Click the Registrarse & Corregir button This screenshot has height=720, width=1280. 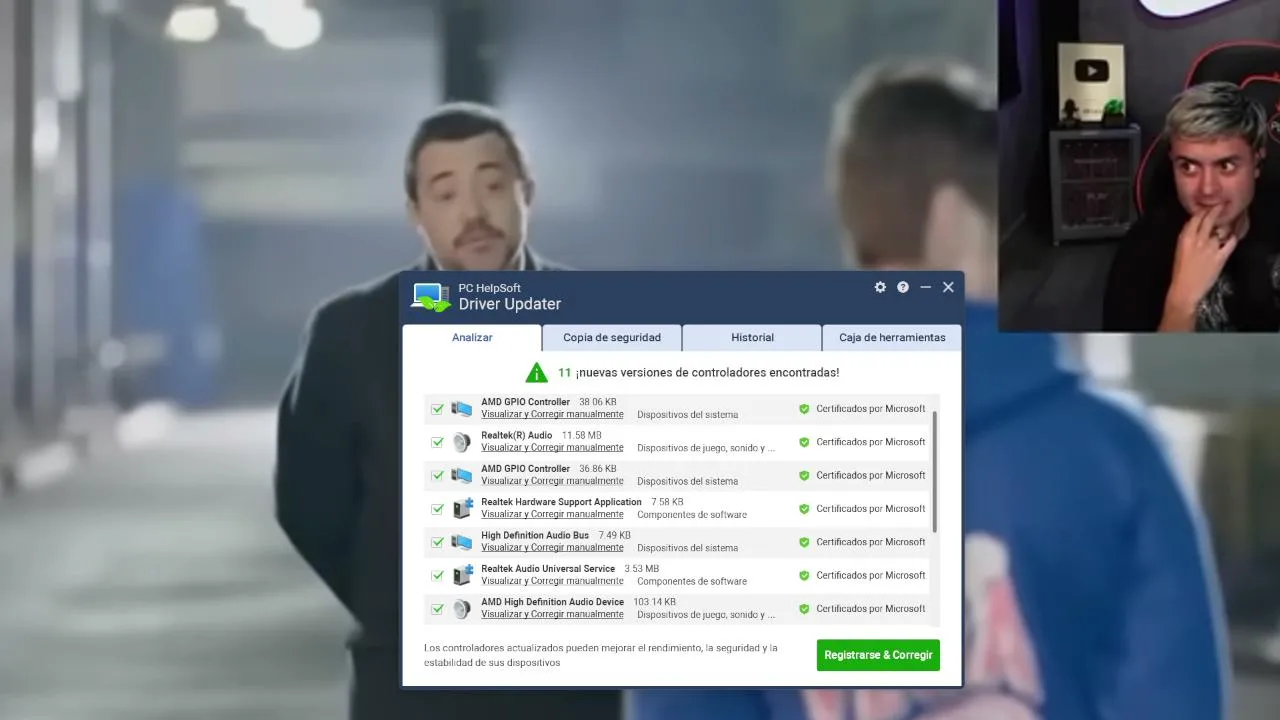click(878, 655)
